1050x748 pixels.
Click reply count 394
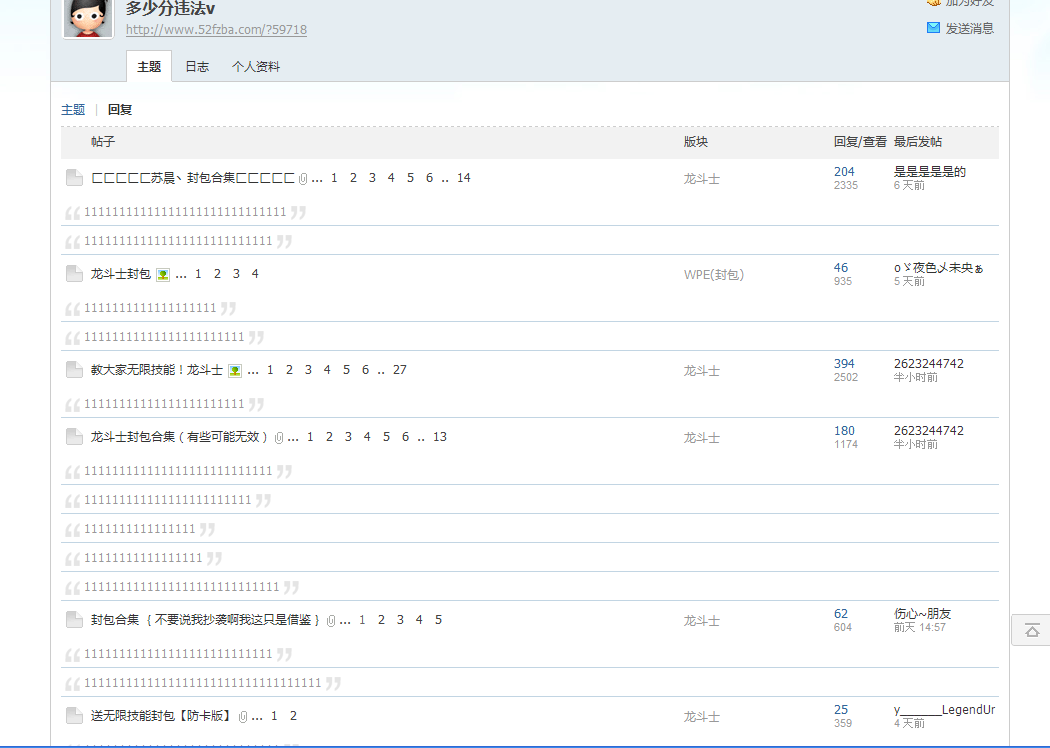pyautogui.click(x=844, y=364)
